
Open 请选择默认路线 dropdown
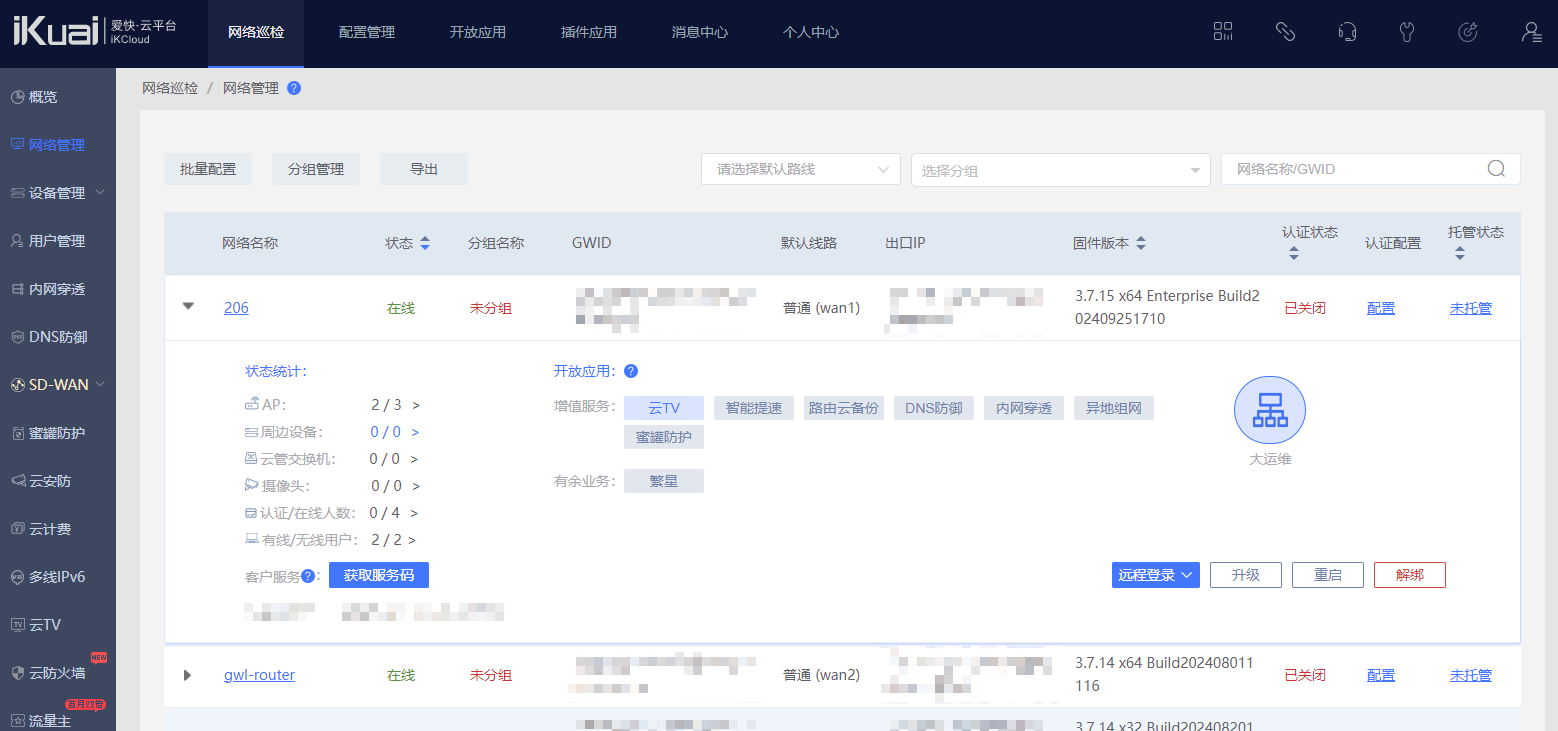(801, 169)
